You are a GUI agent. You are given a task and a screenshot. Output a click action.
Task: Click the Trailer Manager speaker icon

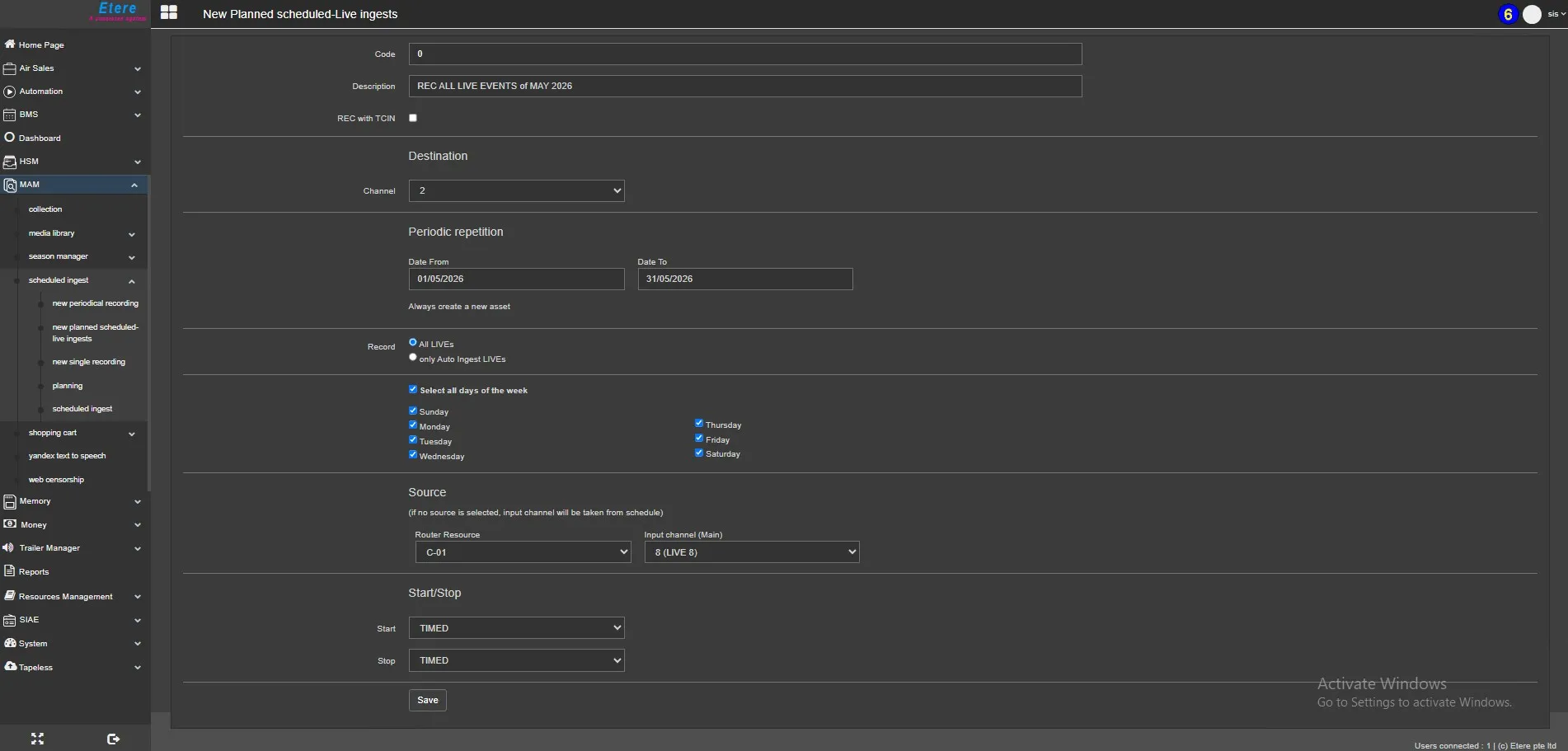(x=9, y=548)
